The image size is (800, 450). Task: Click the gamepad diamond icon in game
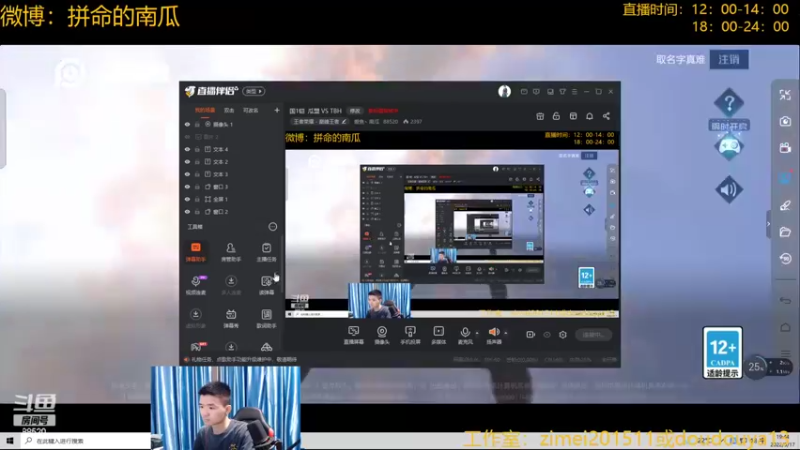tap(729, 146)
